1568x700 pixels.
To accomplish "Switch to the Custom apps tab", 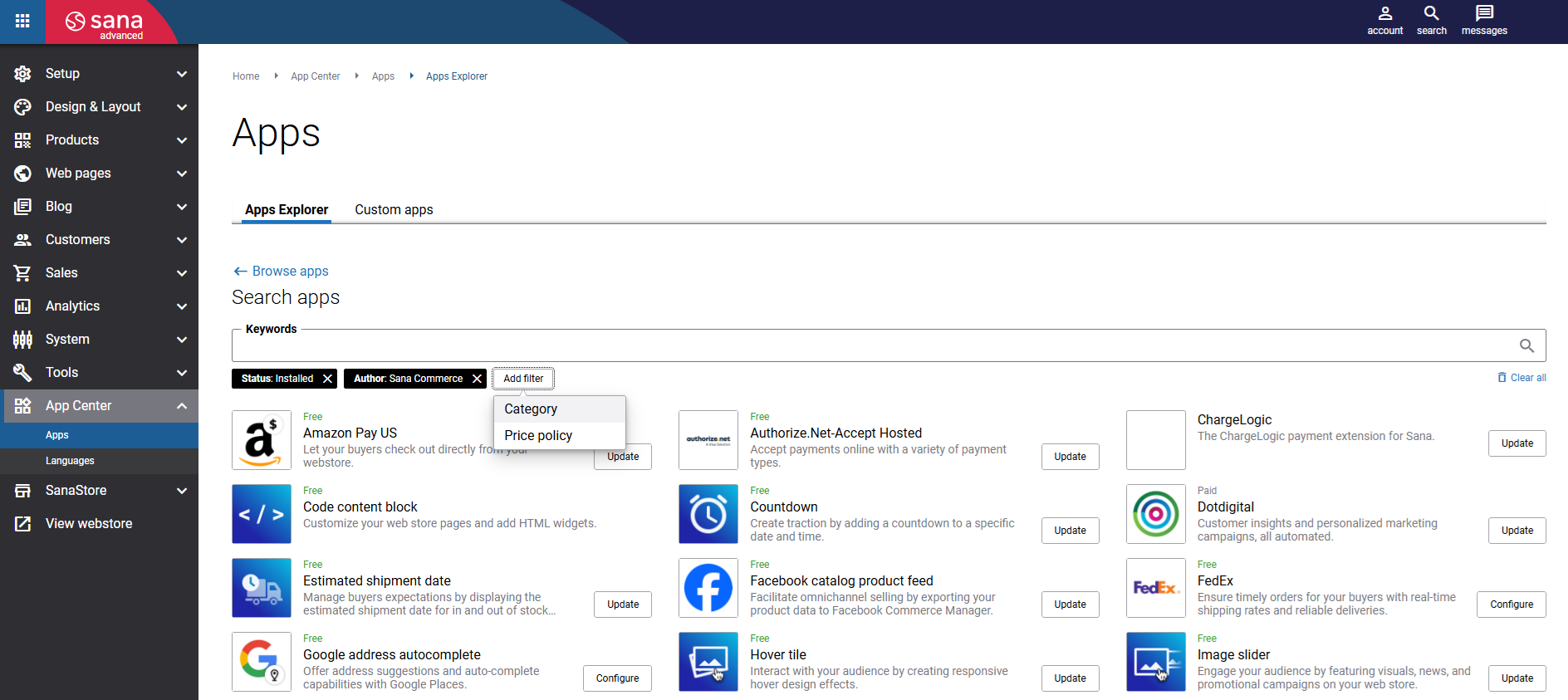I will pos(394,210).
